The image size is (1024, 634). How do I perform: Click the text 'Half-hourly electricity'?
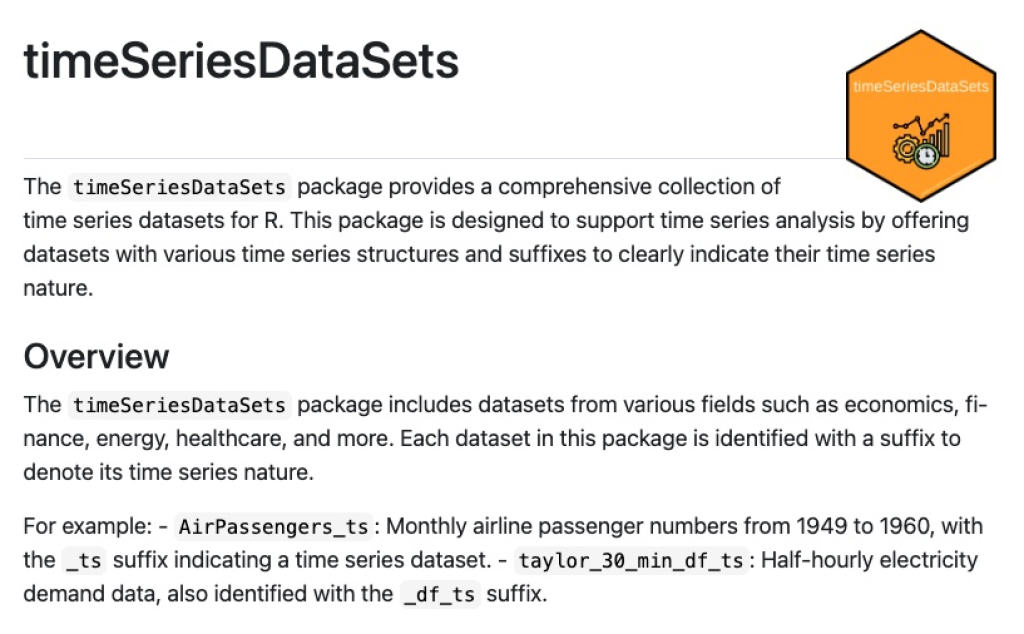(869, 560)
